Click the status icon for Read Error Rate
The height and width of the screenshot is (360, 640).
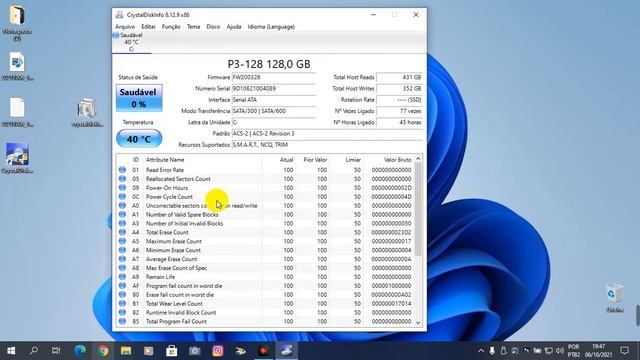point(122,170)
